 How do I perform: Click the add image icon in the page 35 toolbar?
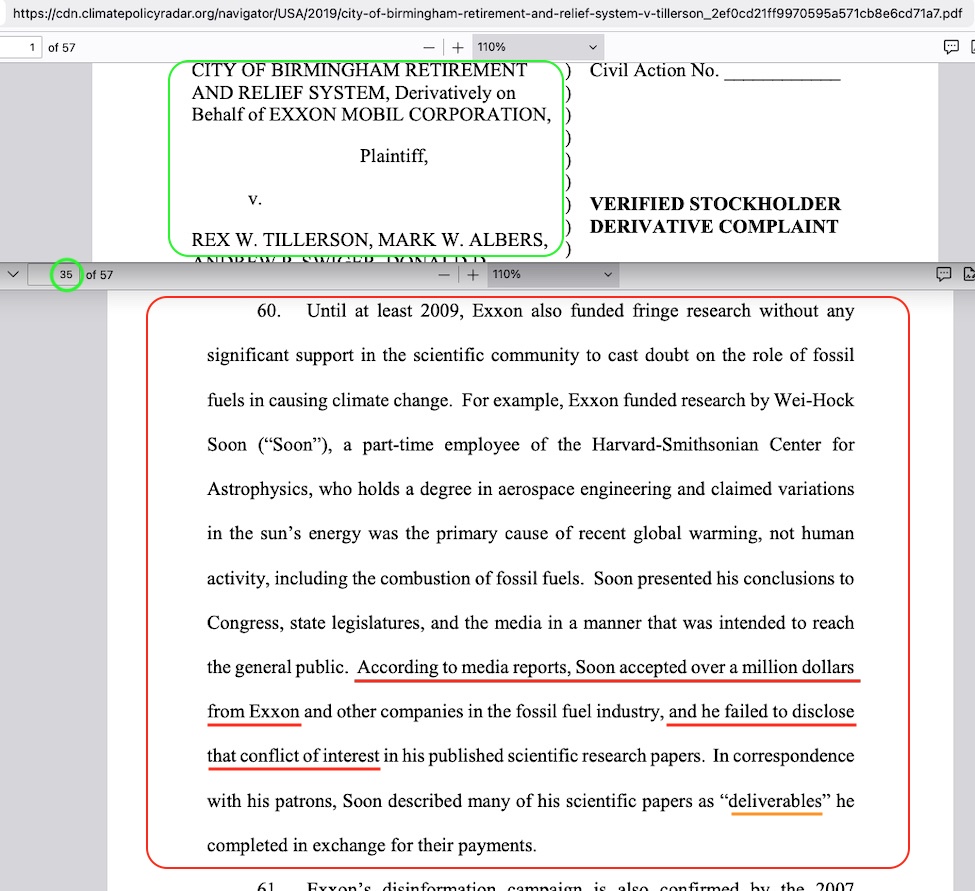(x=968, y=274)
